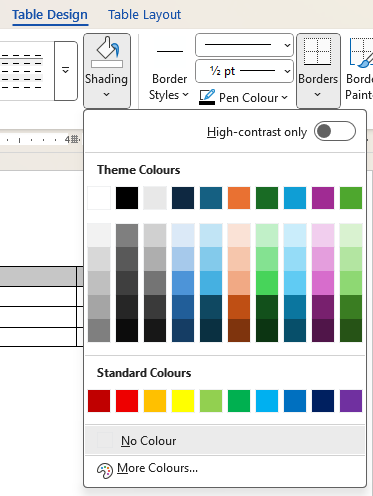The width and height of the screenshot is (373, 496).
Task: Select the dashed table style thumbnail
Action: click(x=22, y=71)
